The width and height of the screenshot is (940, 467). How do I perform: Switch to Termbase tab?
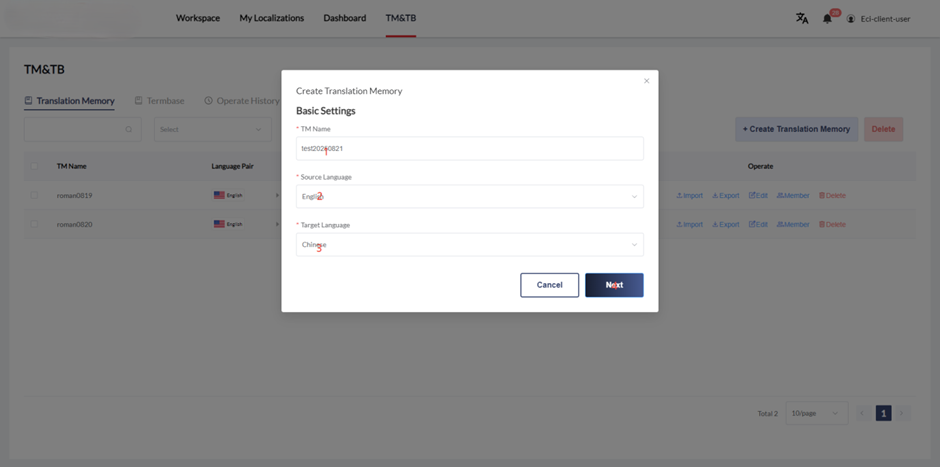pos(159,101)
